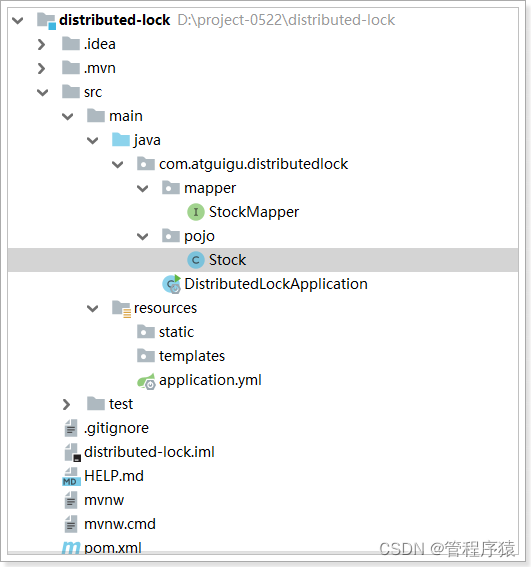The height and width of the screenshot is (567, 531).
Task: Expand the test folder
Action: pyautogui.click(x=66, y=404)
